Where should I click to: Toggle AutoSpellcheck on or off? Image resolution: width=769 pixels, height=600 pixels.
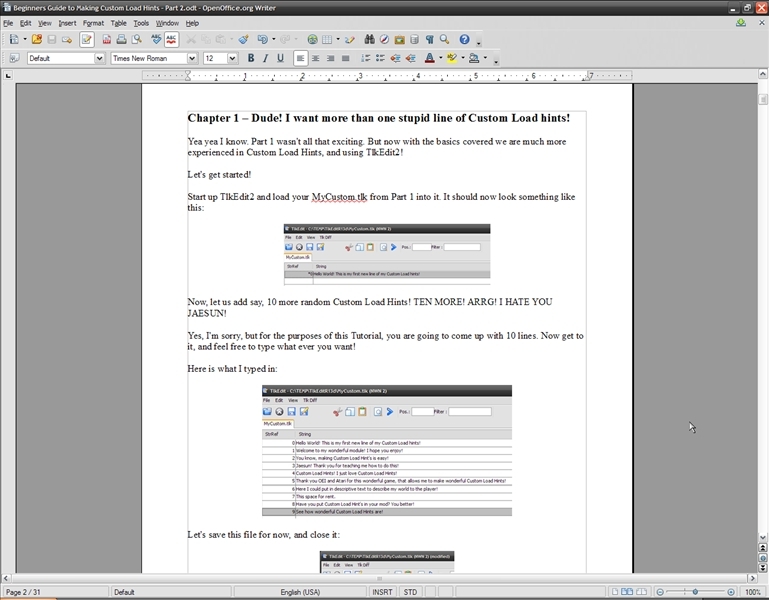point(171,40)
